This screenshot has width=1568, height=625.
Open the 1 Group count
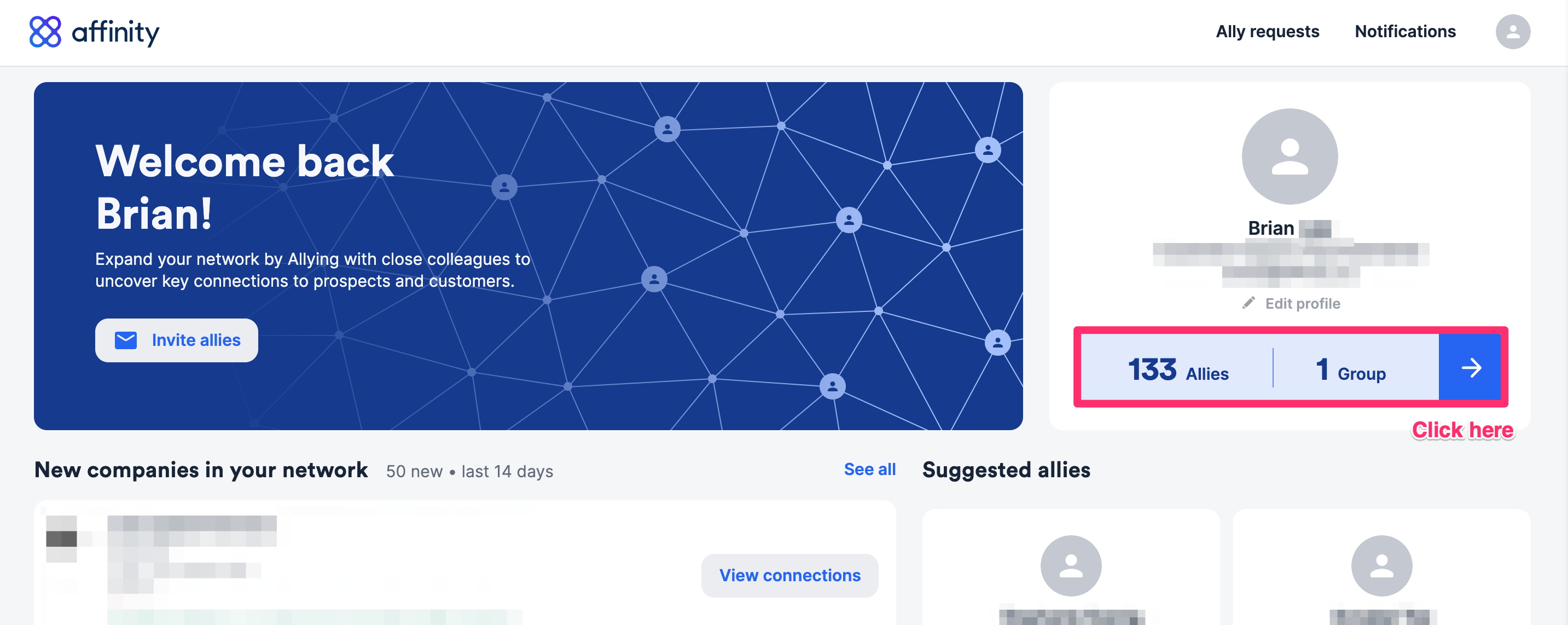pyautogui.click(x=1351, y=369)
